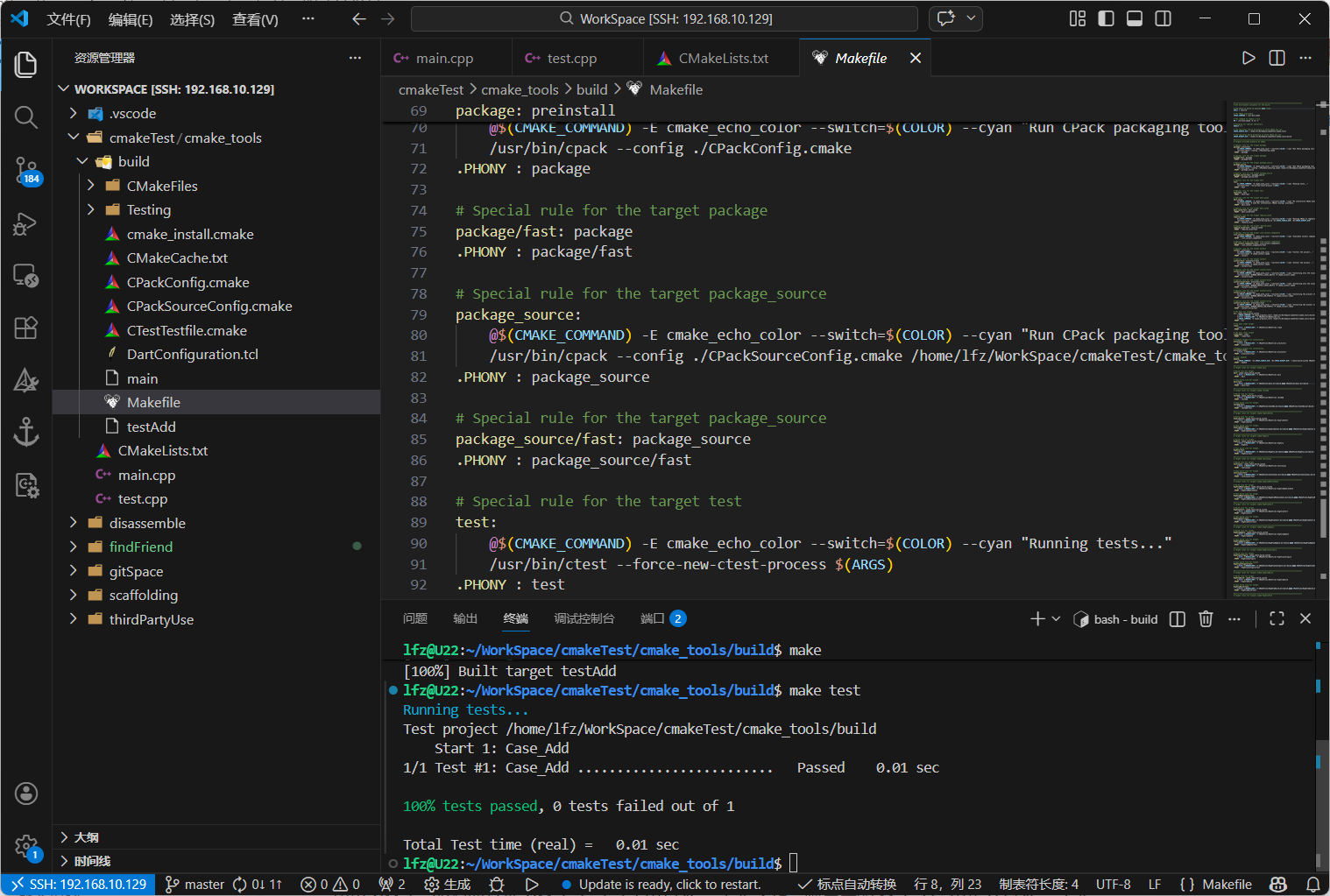Click the WorkSpace search command center box
The width and height of the screenshot is (1330, 896).
(x=665, y=18)
